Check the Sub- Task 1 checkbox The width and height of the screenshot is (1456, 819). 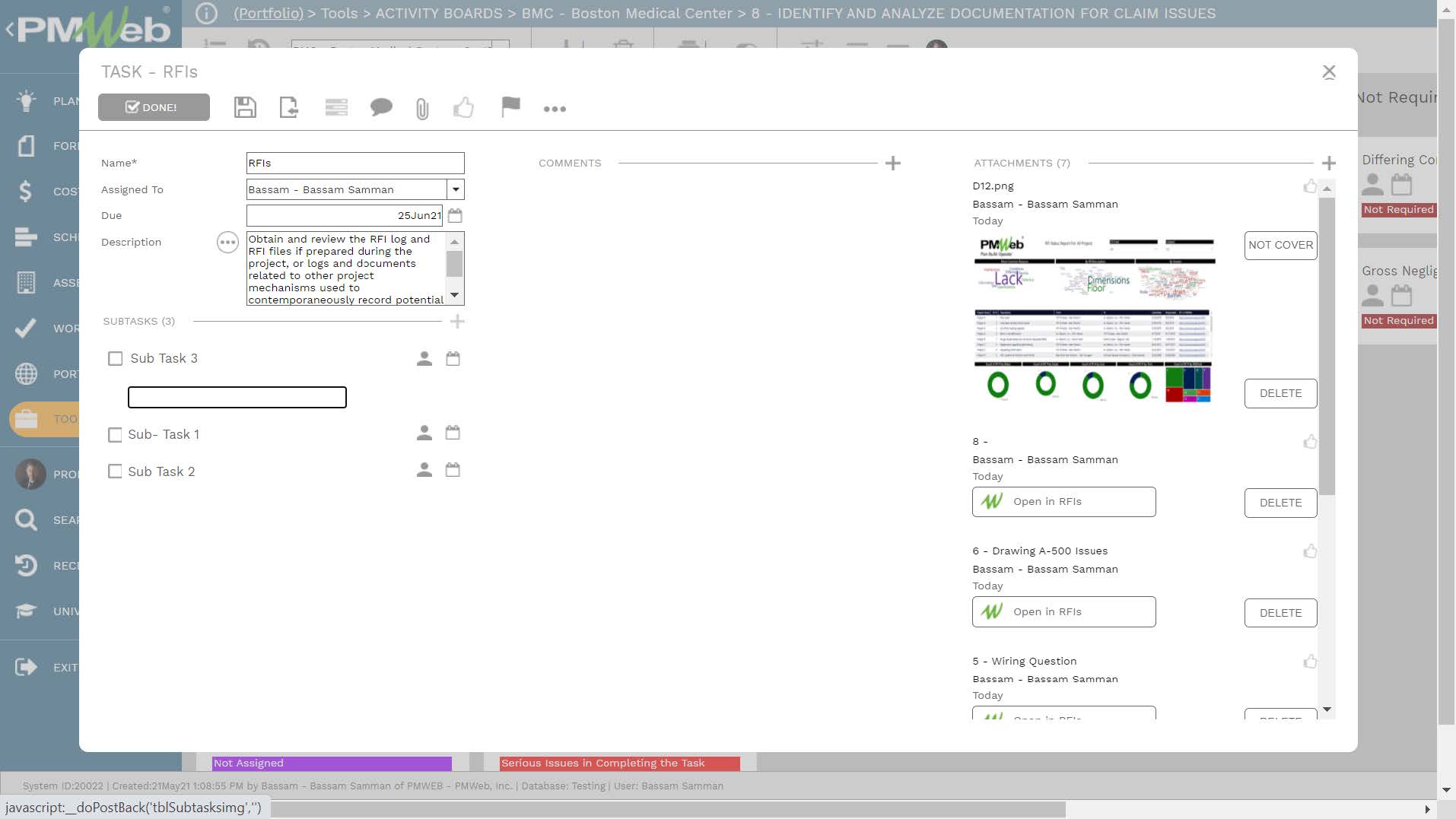tap(115, 434)
